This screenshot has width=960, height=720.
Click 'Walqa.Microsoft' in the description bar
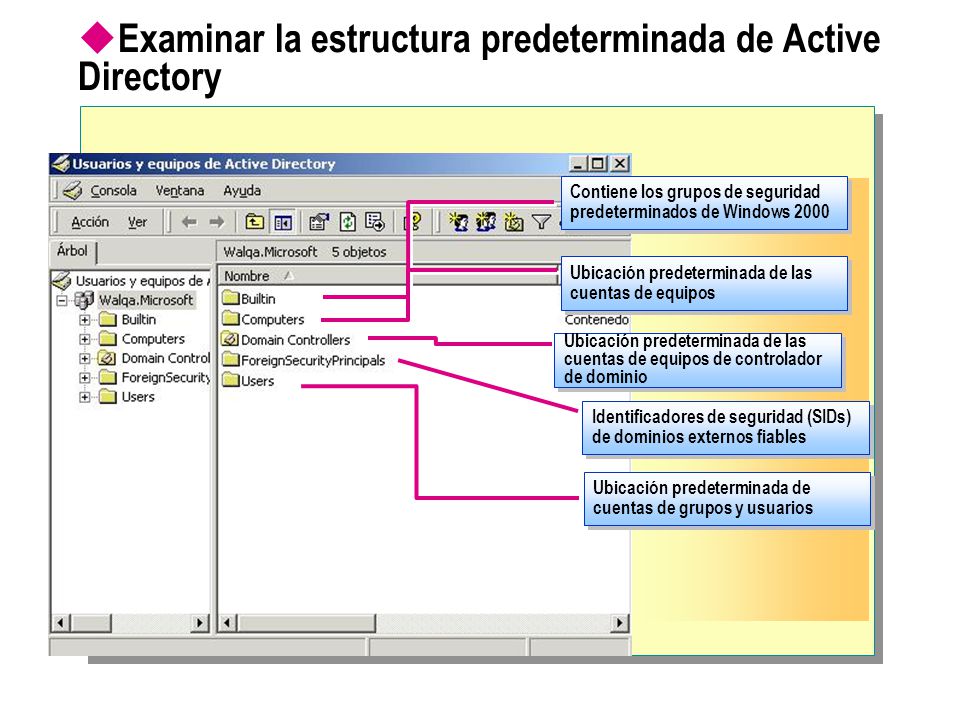pyautogui.click(x=270, y=252)
